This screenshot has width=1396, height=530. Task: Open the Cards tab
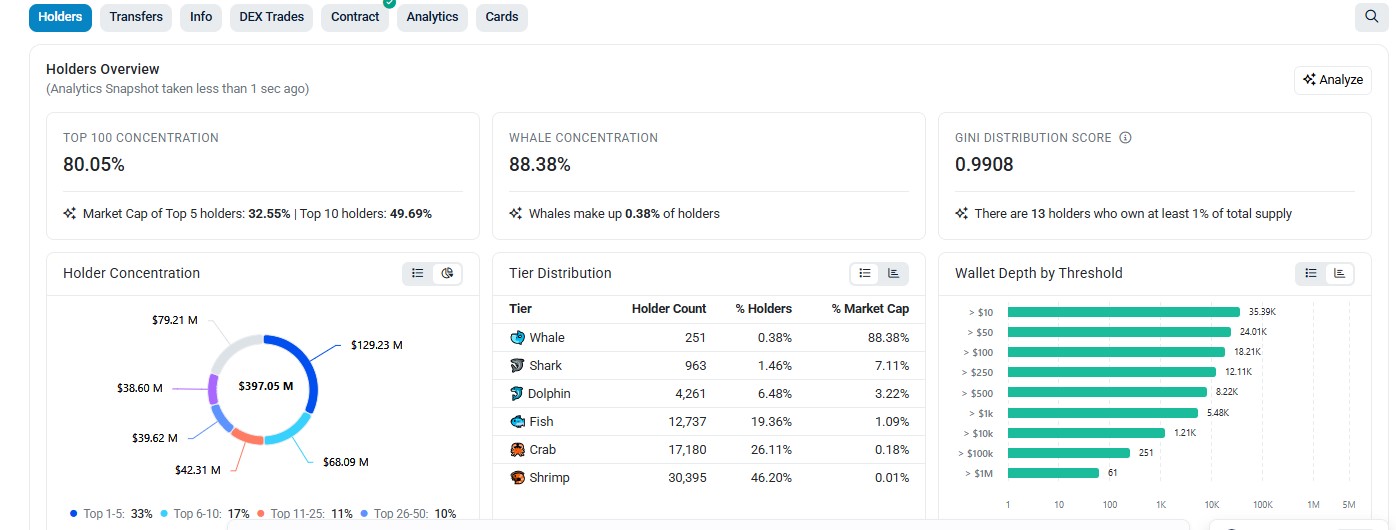(502, 17)
